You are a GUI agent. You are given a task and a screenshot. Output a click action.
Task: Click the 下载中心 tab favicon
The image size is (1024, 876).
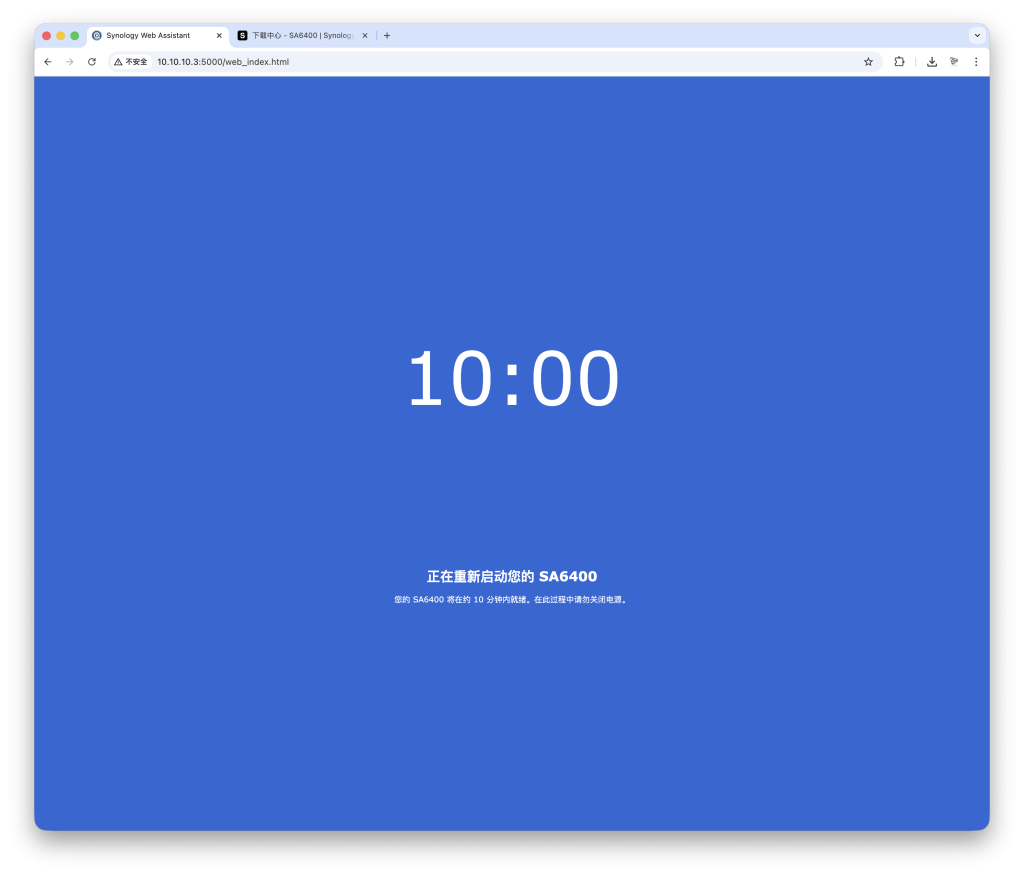(242, 36)
